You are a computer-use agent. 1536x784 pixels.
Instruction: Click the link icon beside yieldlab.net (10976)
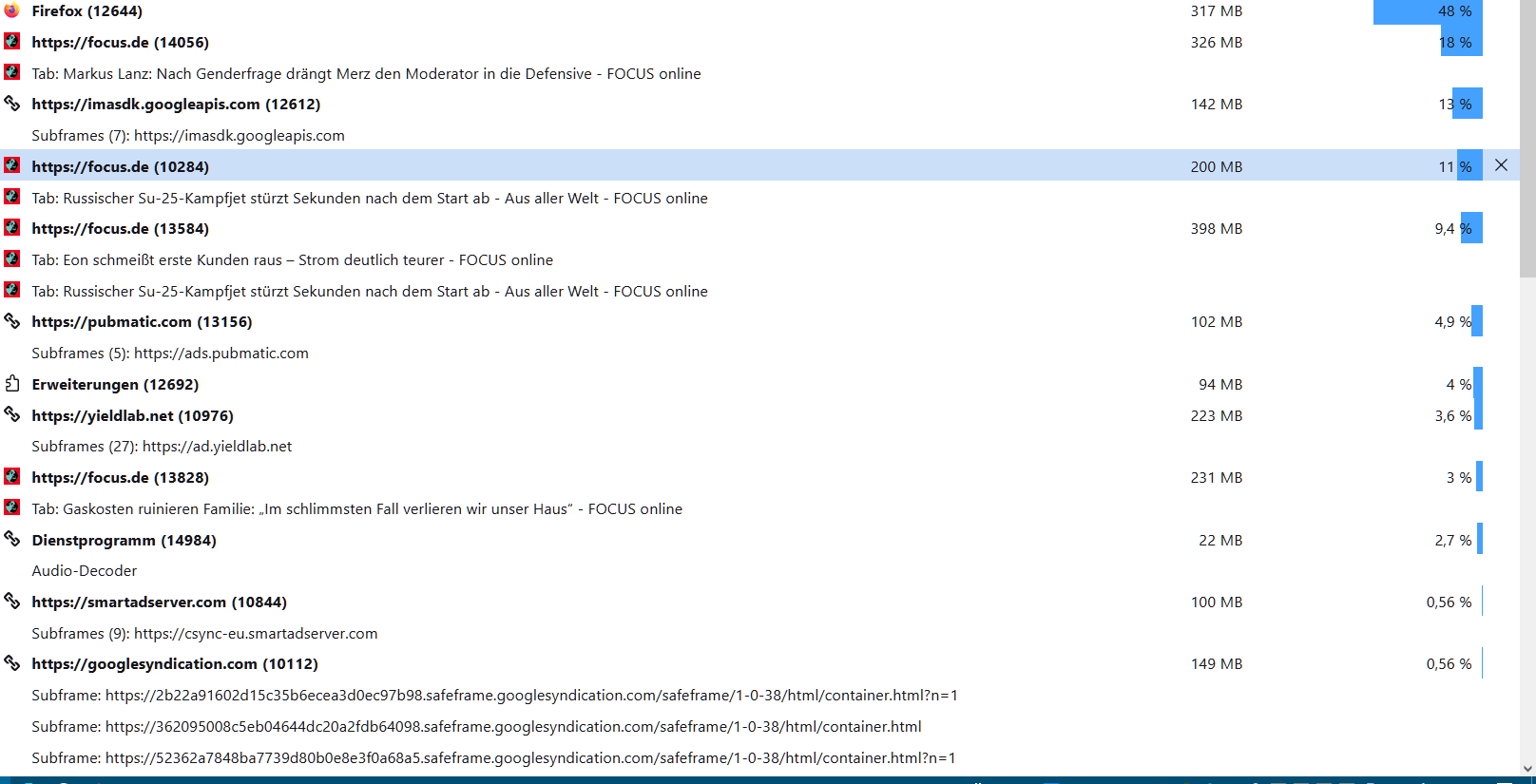[x=11, y=414]
